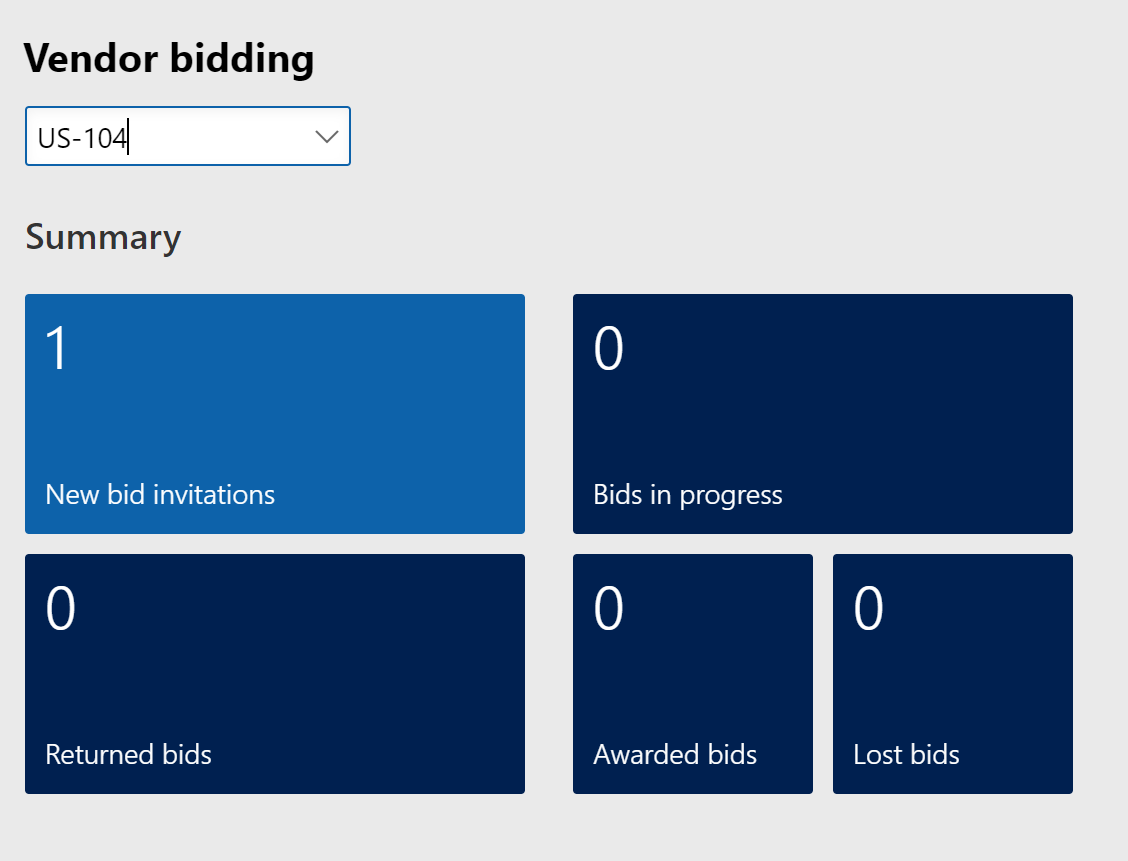1128x861 pixels.
Task: Click the count 1 on New bid invitations
Action: click(57, 349)
